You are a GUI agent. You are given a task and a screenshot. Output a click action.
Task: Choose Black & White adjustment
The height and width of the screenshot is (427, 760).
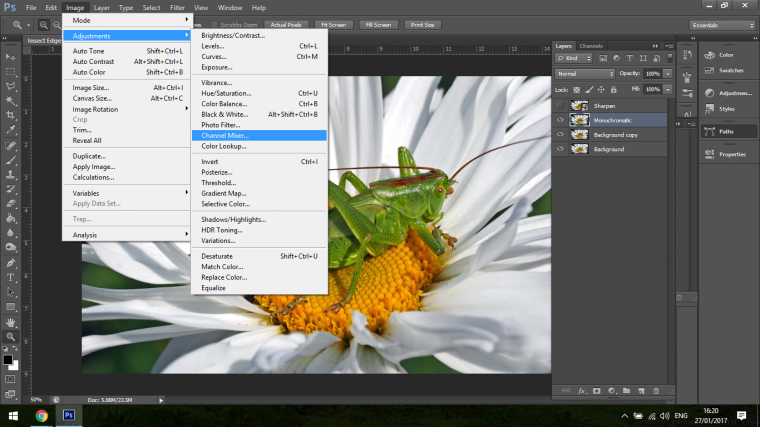click(259, 114)
